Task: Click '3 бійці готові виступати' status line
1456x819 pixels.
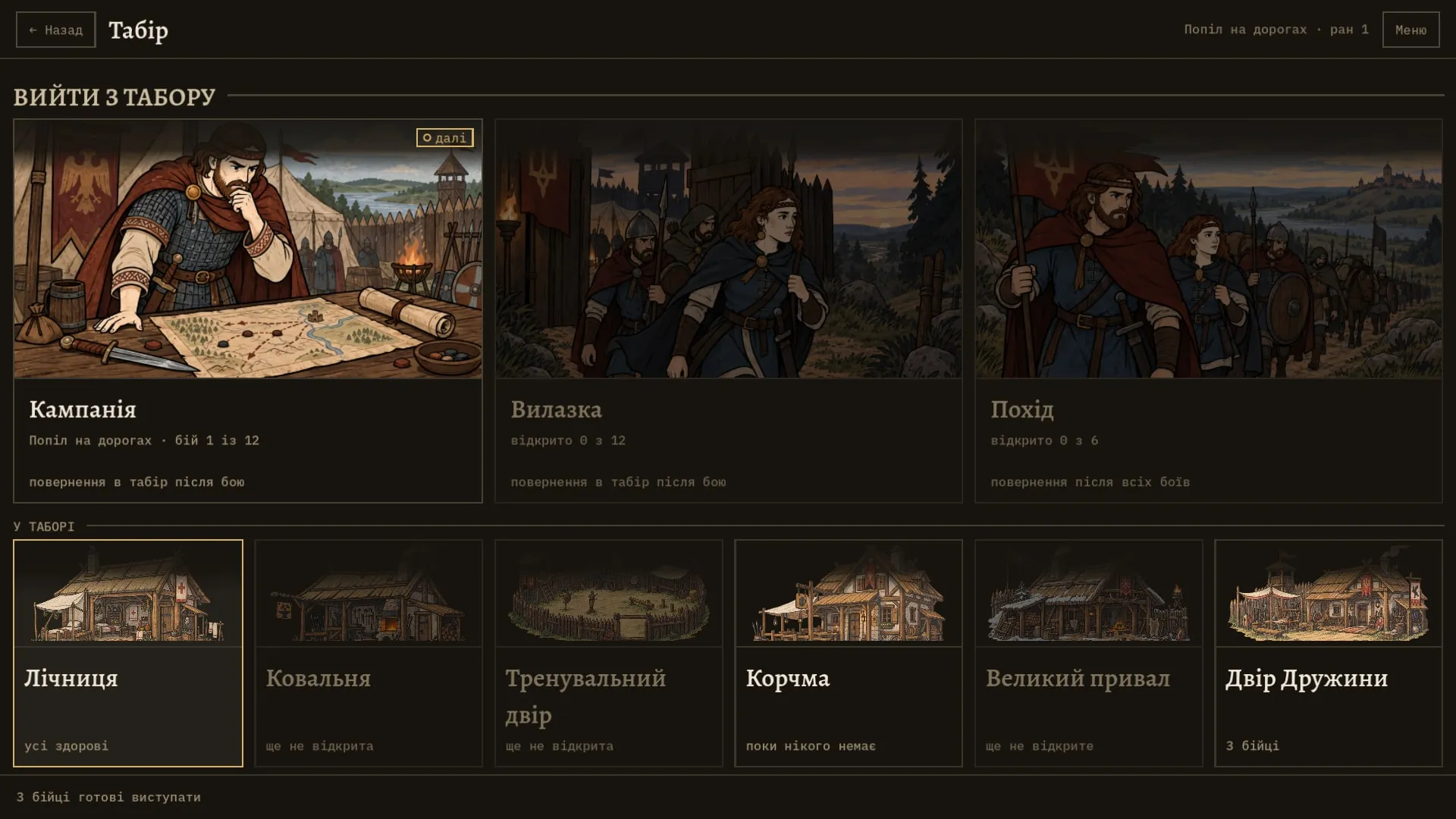Action: 108,797
